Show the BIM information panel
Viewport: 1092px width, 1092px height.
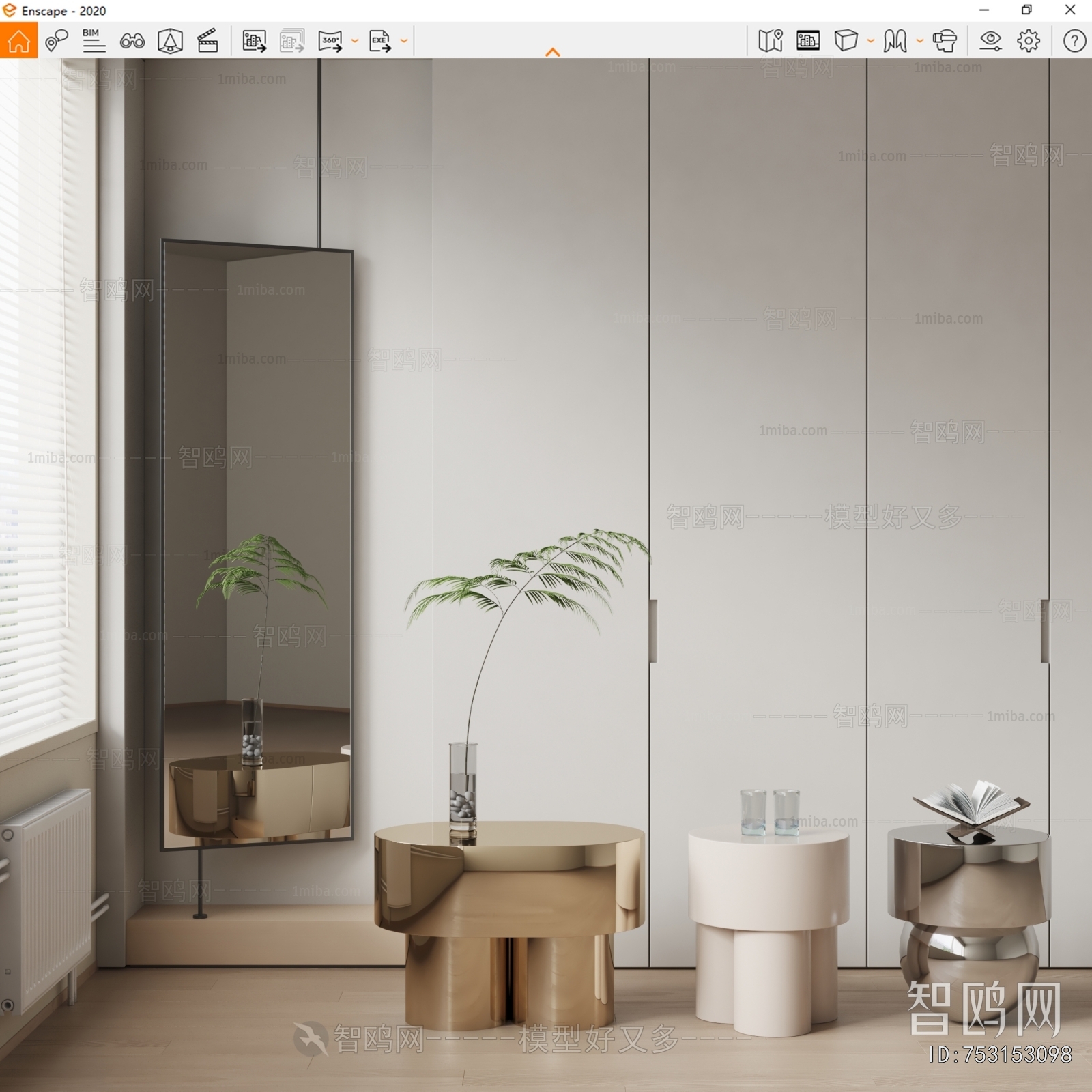[x=94, y=40]
